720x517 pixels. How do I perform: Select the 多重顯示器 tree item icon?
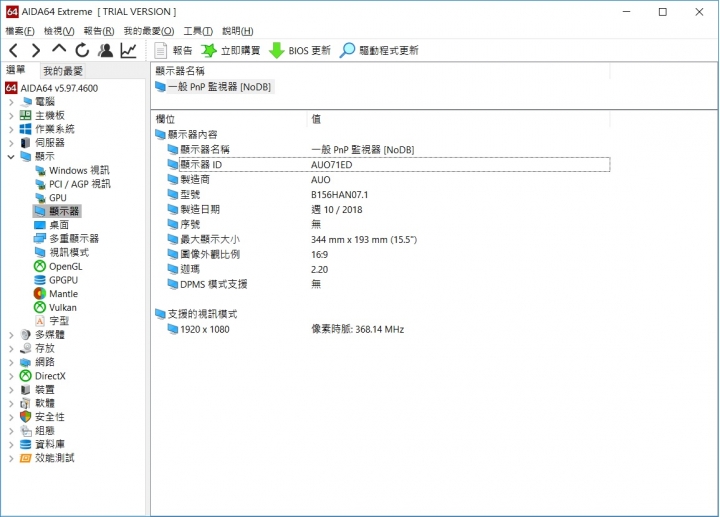click(x=40, y=239)
